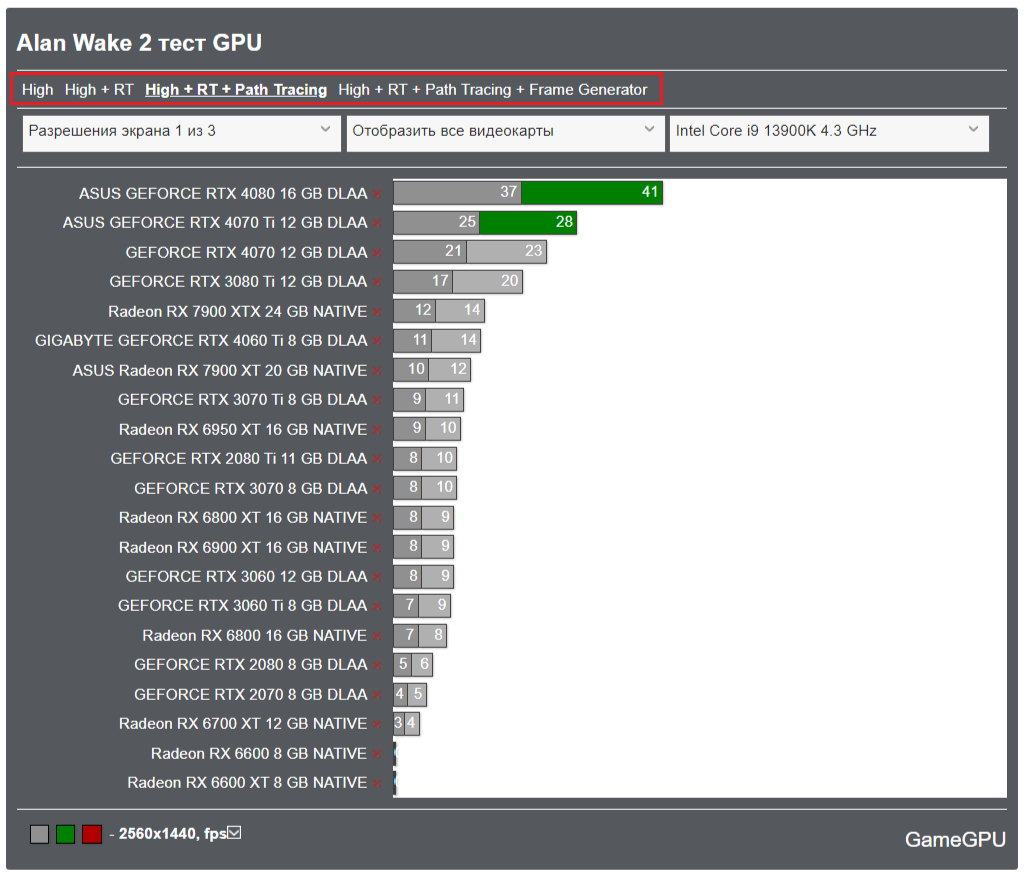Click 'GEFORCE RTX 3080 Ti 12 GB DLAA' label
This screenshot has width=1025, height=878.
[238, 282]
